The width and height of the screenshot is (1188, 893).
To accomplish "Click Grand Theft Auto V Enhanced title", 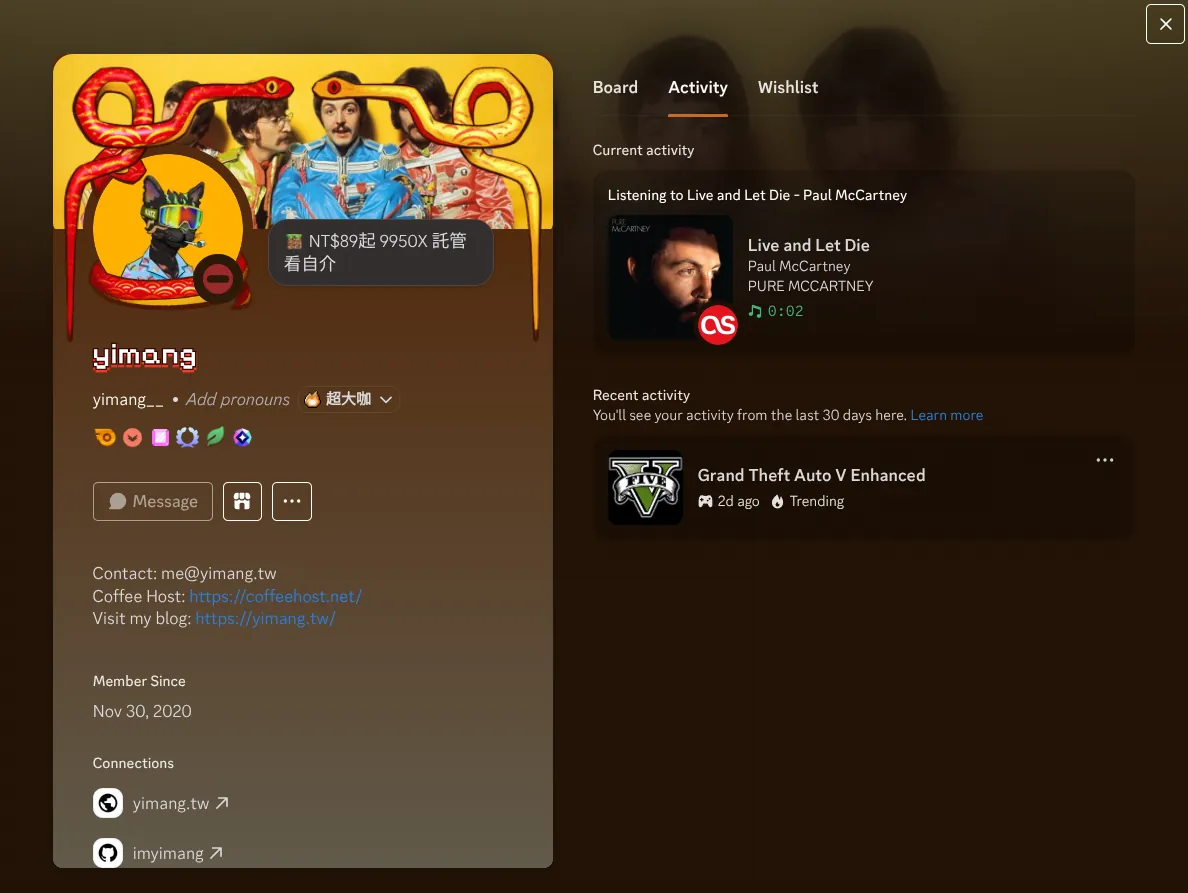I will coord(811,475).
